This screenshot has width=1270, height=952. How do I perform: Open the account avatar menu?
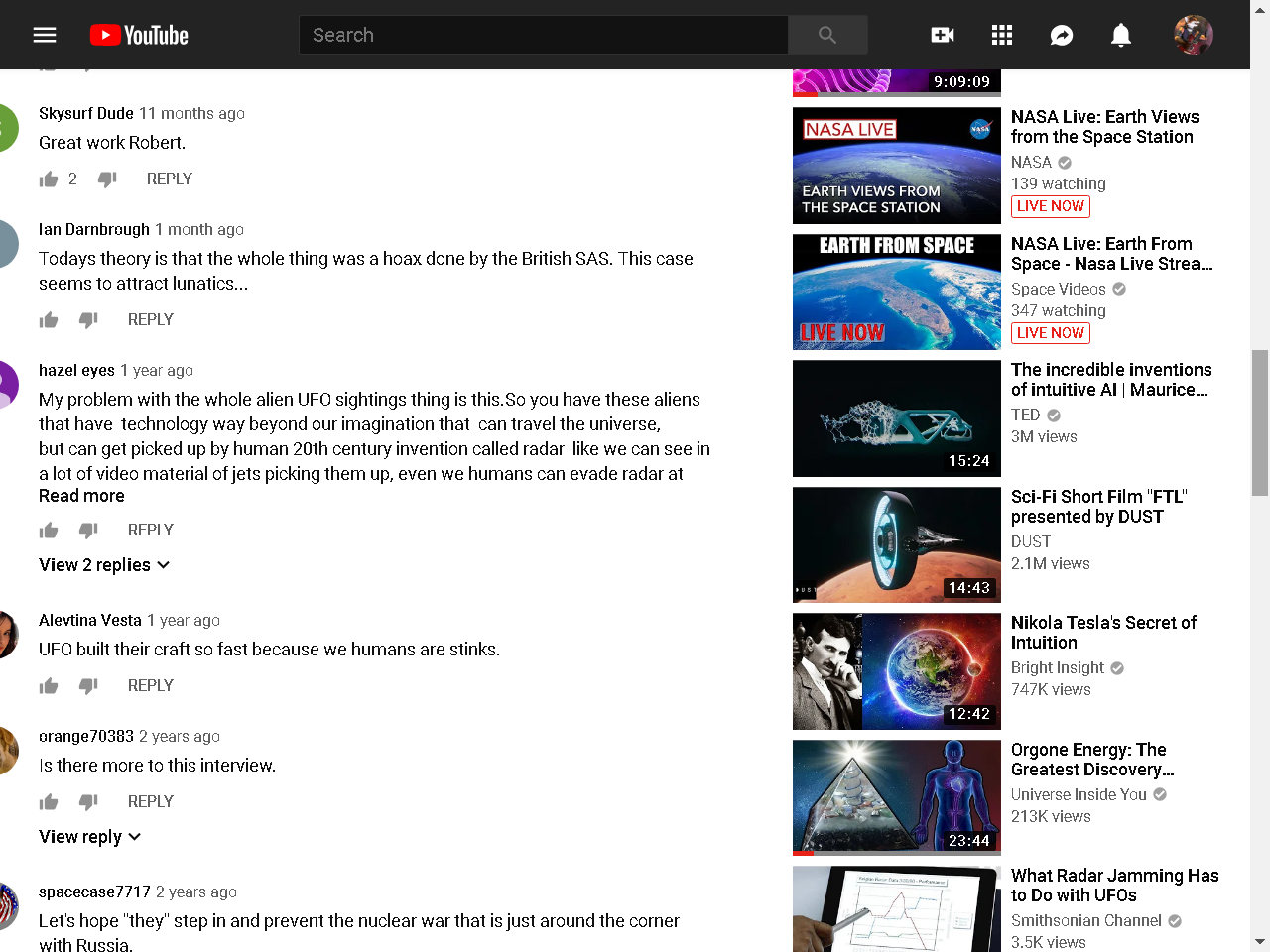(1194, 35)
